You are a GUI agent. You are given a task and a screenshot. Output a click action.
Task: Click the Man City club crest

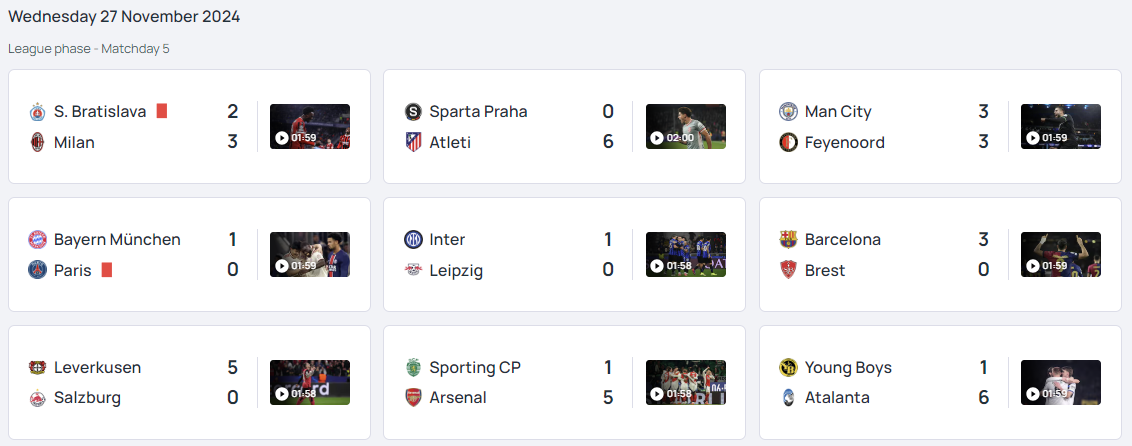click(788, 111)
